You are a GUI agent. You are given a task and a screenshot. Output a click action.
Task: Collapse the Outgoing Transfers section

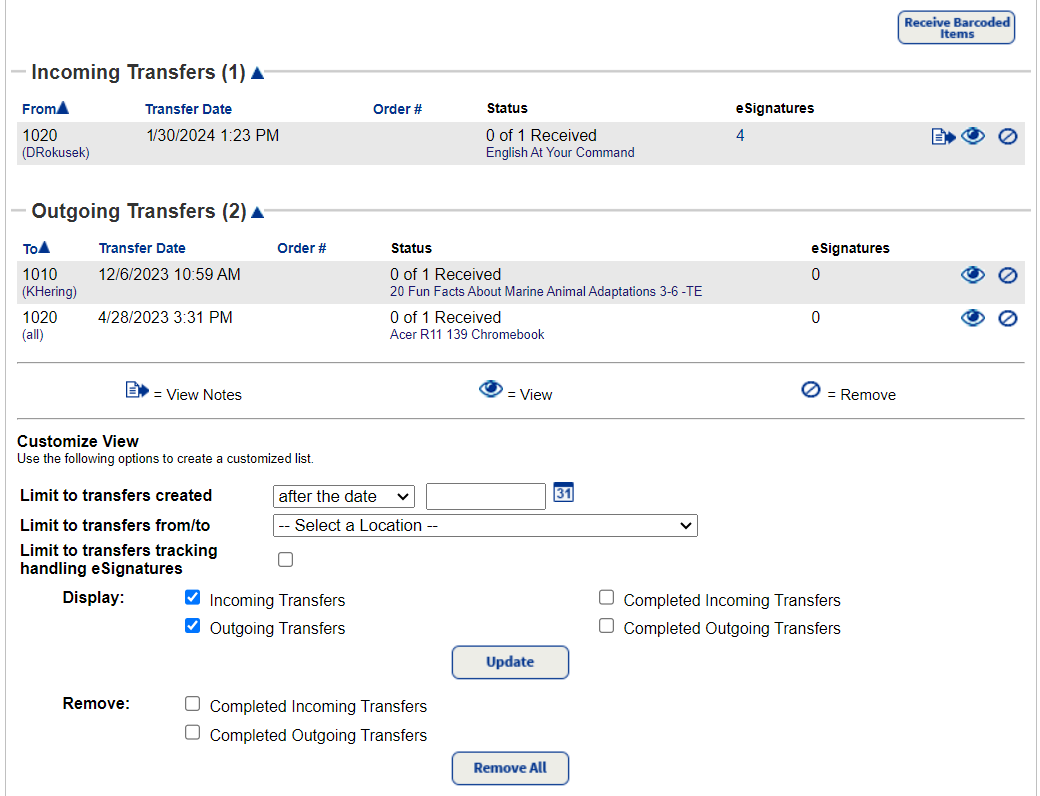coord(257,211)
